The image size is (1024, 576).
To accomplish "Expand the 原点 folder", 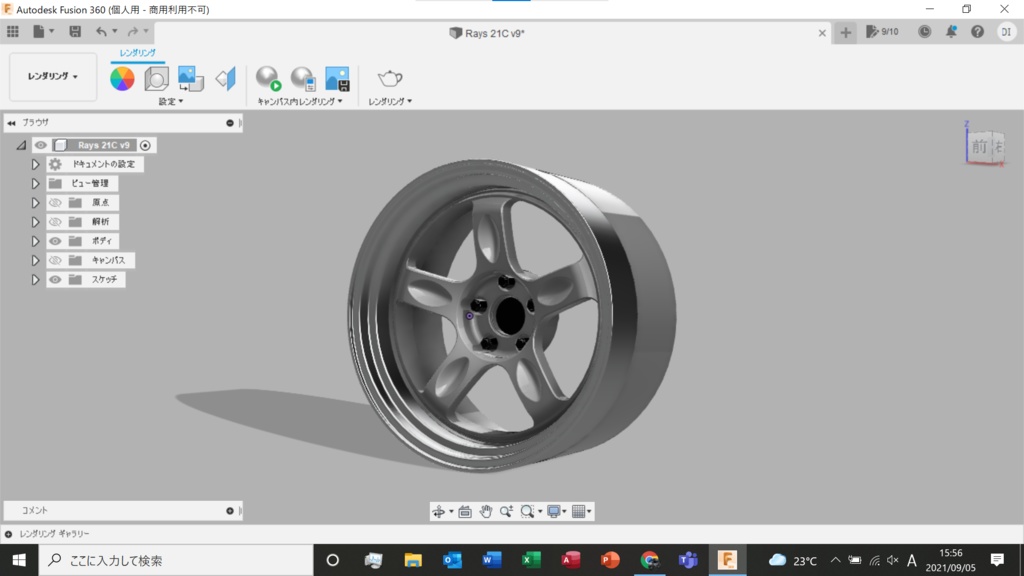I will (x=35, y=203).
